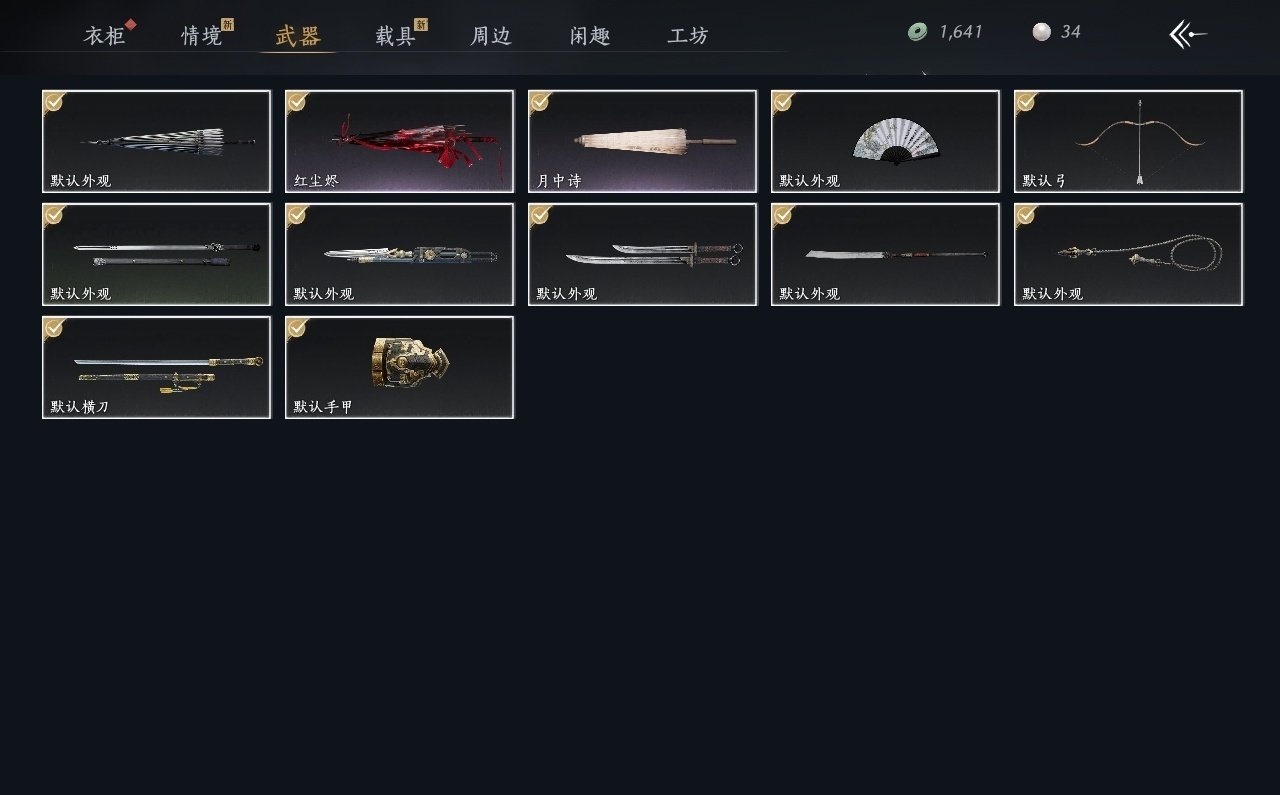Pick the 默认横刀 saber card
Image resolution: width=1280 pixels, height=795 pixels.
click(x=156, y=367)
